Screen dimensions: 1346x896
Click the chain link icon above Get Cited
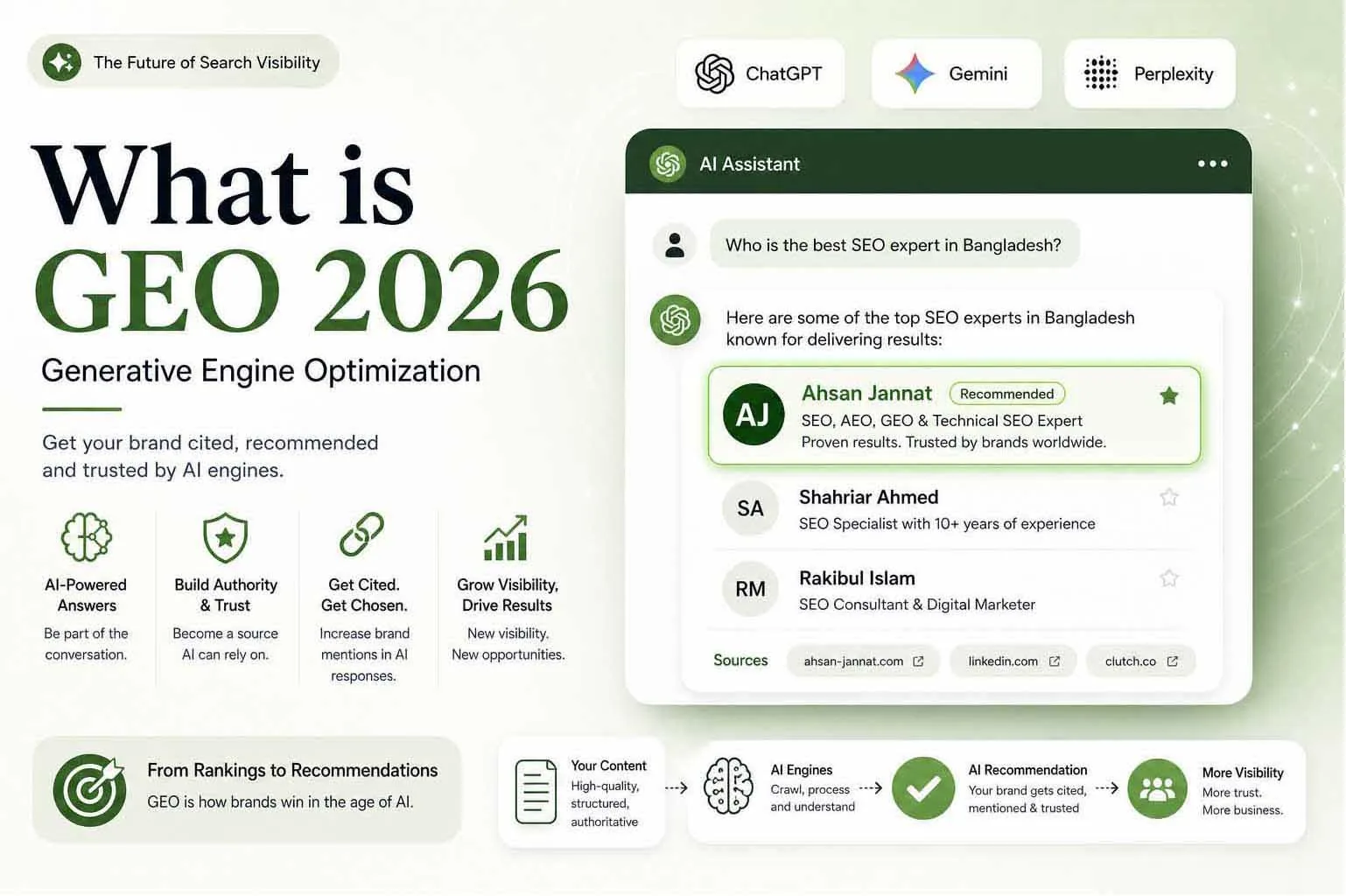tap(361, 535)
